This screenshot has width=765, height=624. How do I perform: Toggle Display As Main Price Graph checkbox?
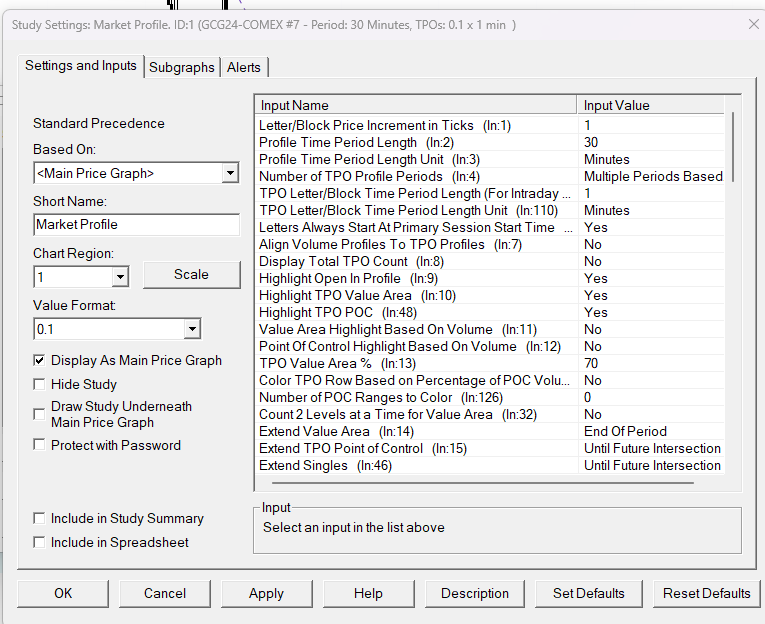(40, 360)
